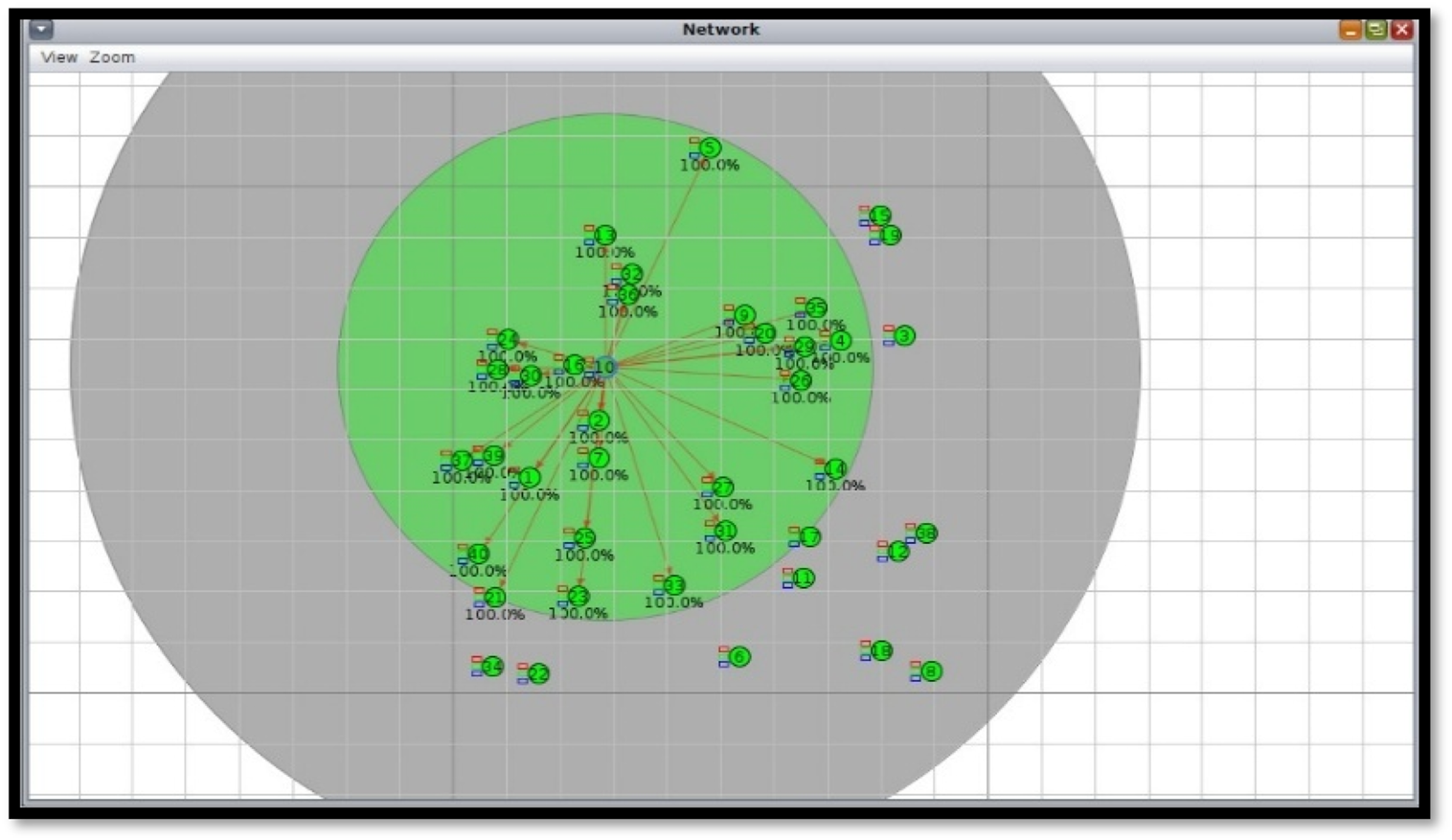Open the View menu
This screenshot has height=840, width=1452.
[x=58, y=57]
